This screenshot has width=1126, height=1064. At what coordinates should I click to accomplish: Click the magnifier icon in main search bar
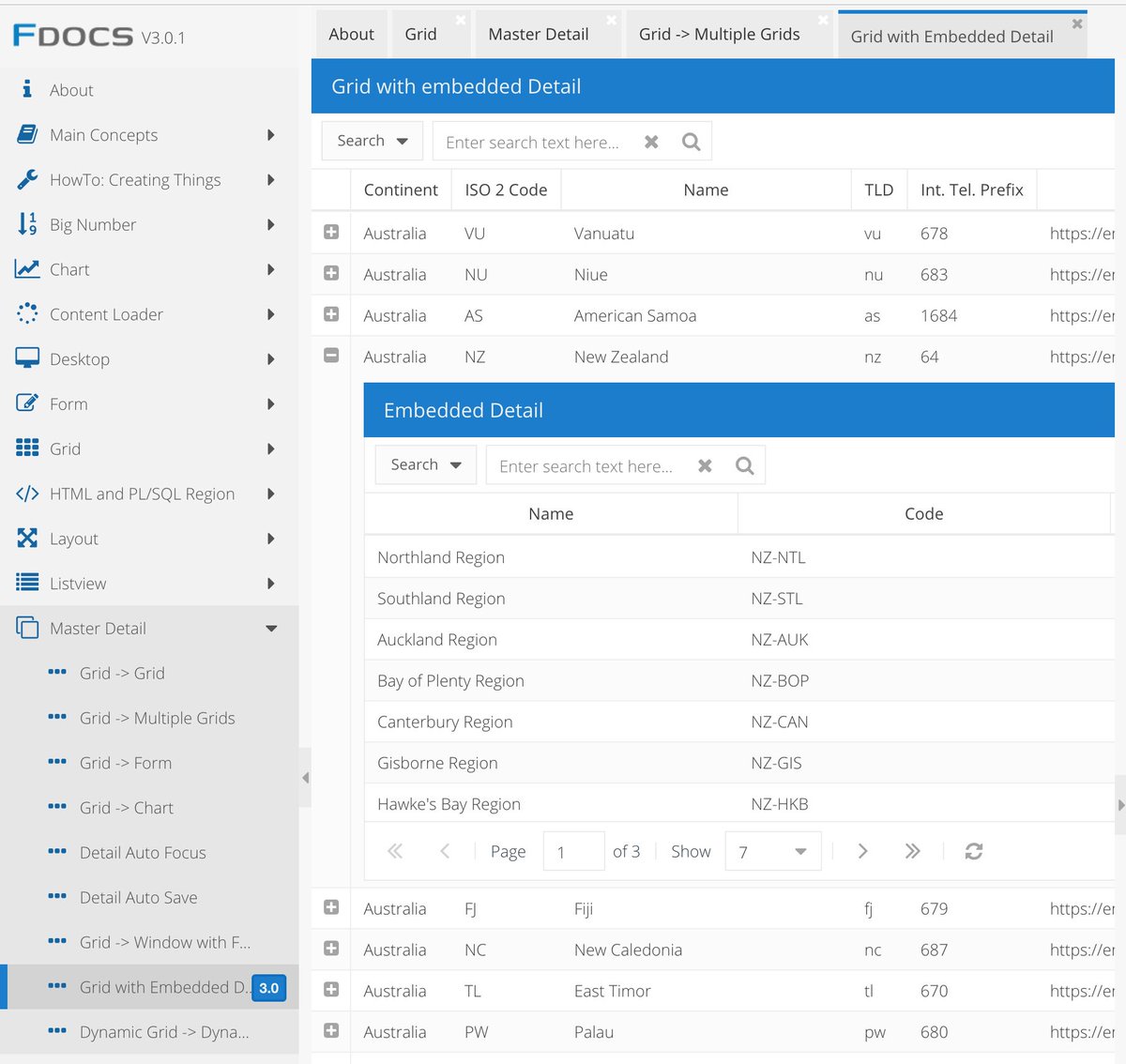692,142
